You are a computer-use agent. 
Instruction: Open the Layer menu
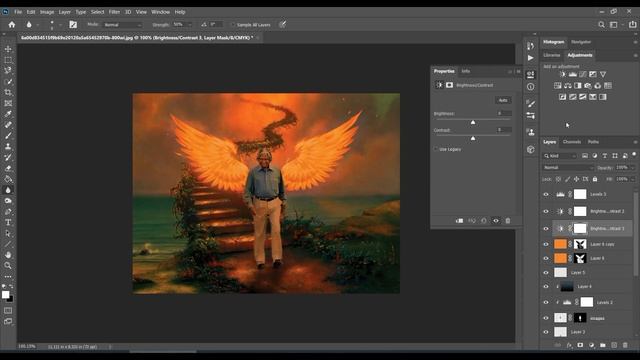(x=64, y=12)
